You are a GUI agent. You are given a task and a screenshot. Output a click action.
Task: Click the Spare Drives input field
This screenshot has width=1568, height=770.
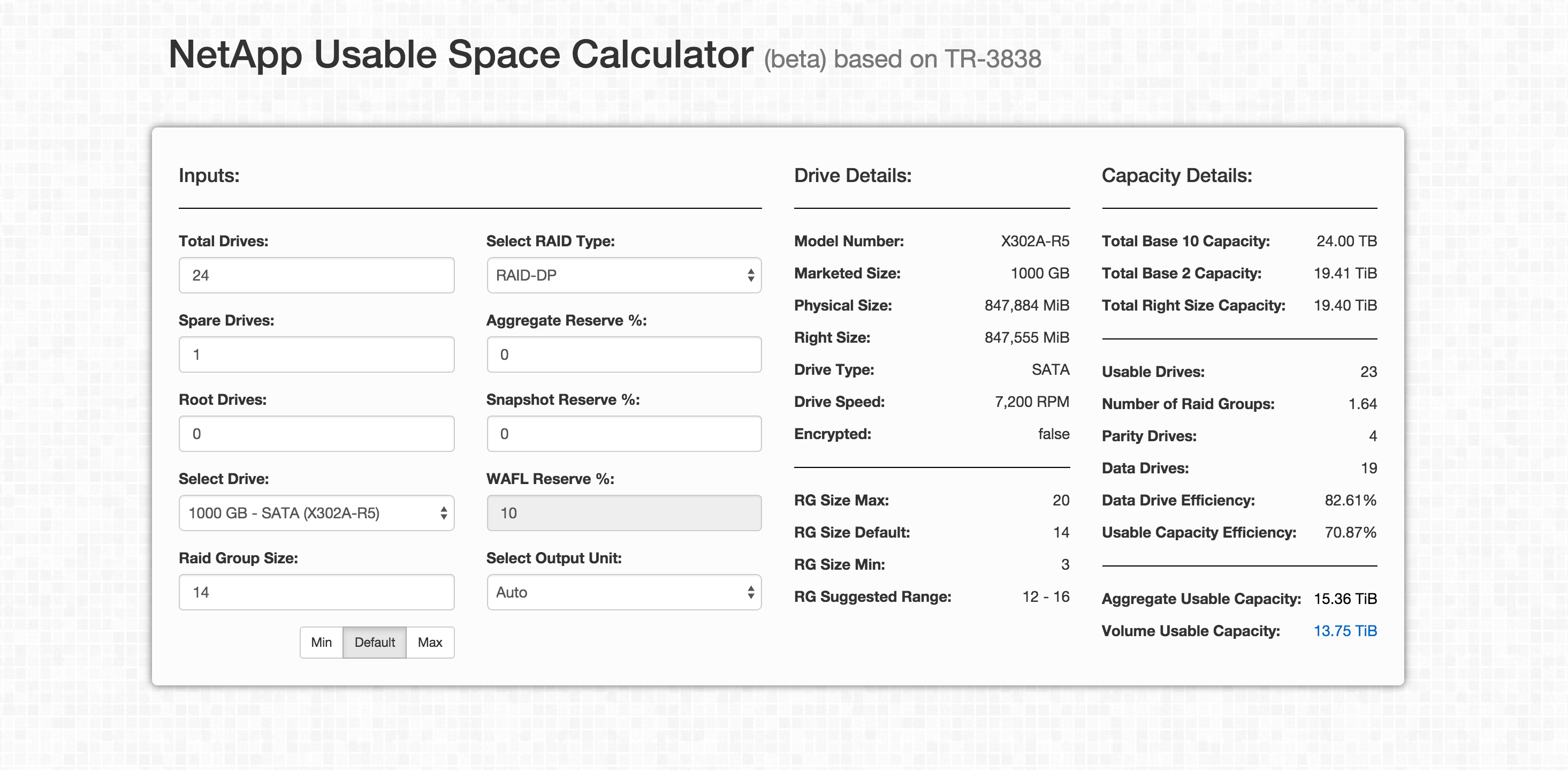point(316,354)
